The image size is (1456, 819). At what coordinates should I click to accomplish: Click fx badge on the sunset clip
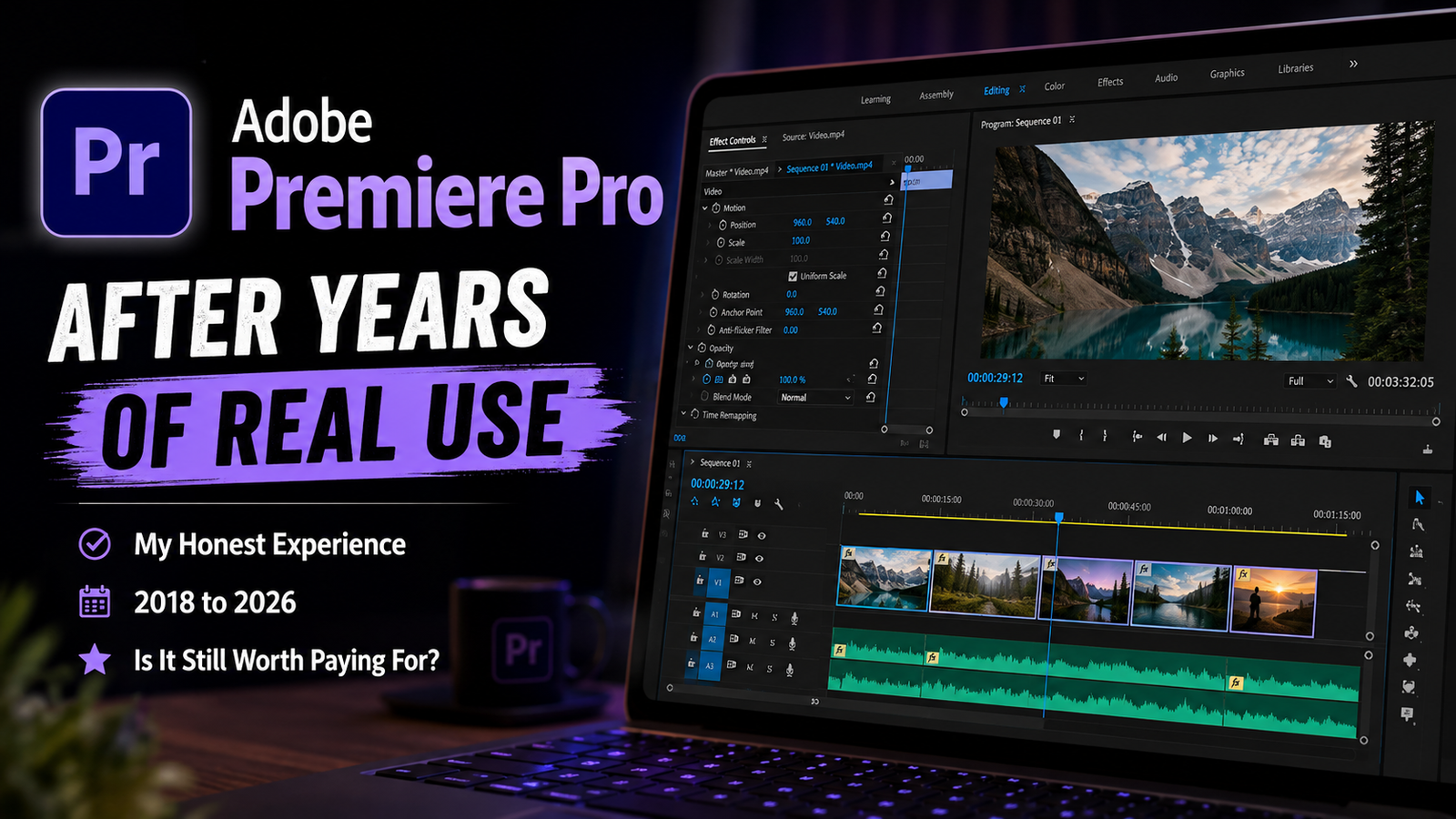click(1243, 574)
